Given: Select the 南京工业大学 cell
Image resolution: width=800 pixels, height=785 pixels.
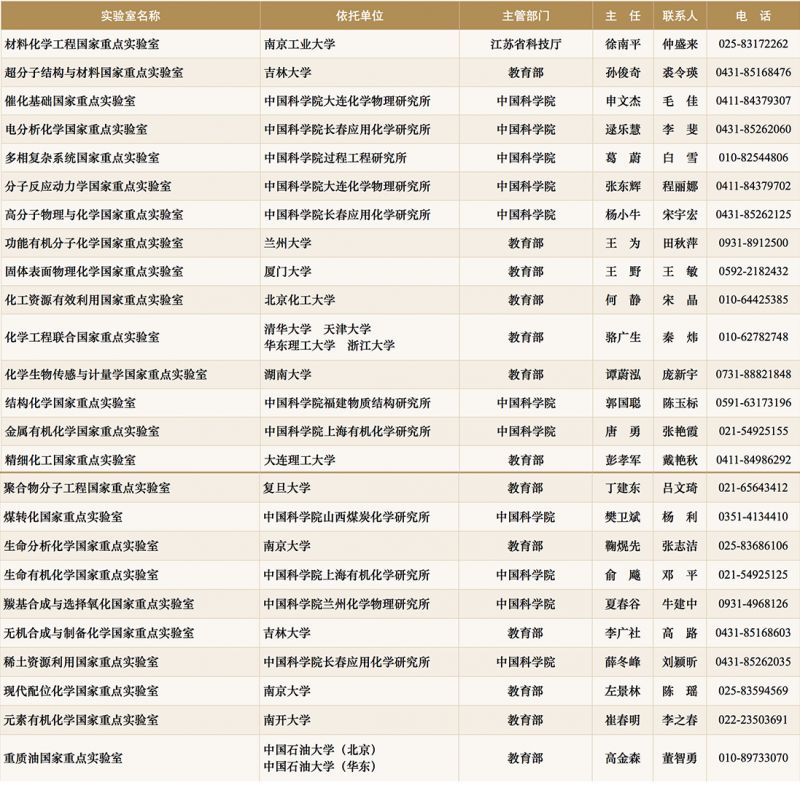Looking at the screenshot, I should pyautogui.click(x=299, y=45).
